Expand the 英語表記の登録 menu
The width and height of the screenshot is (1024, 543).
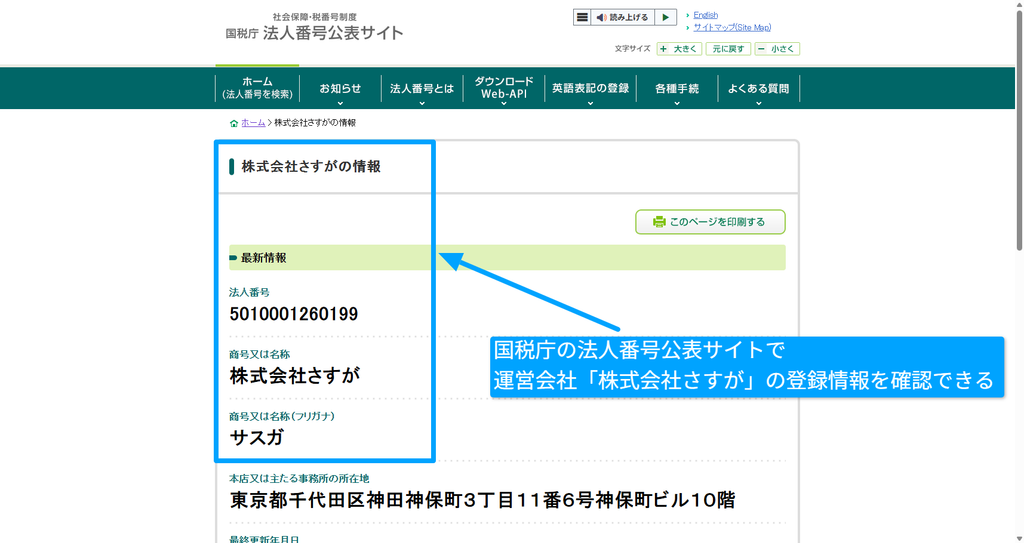pos(590,88)
